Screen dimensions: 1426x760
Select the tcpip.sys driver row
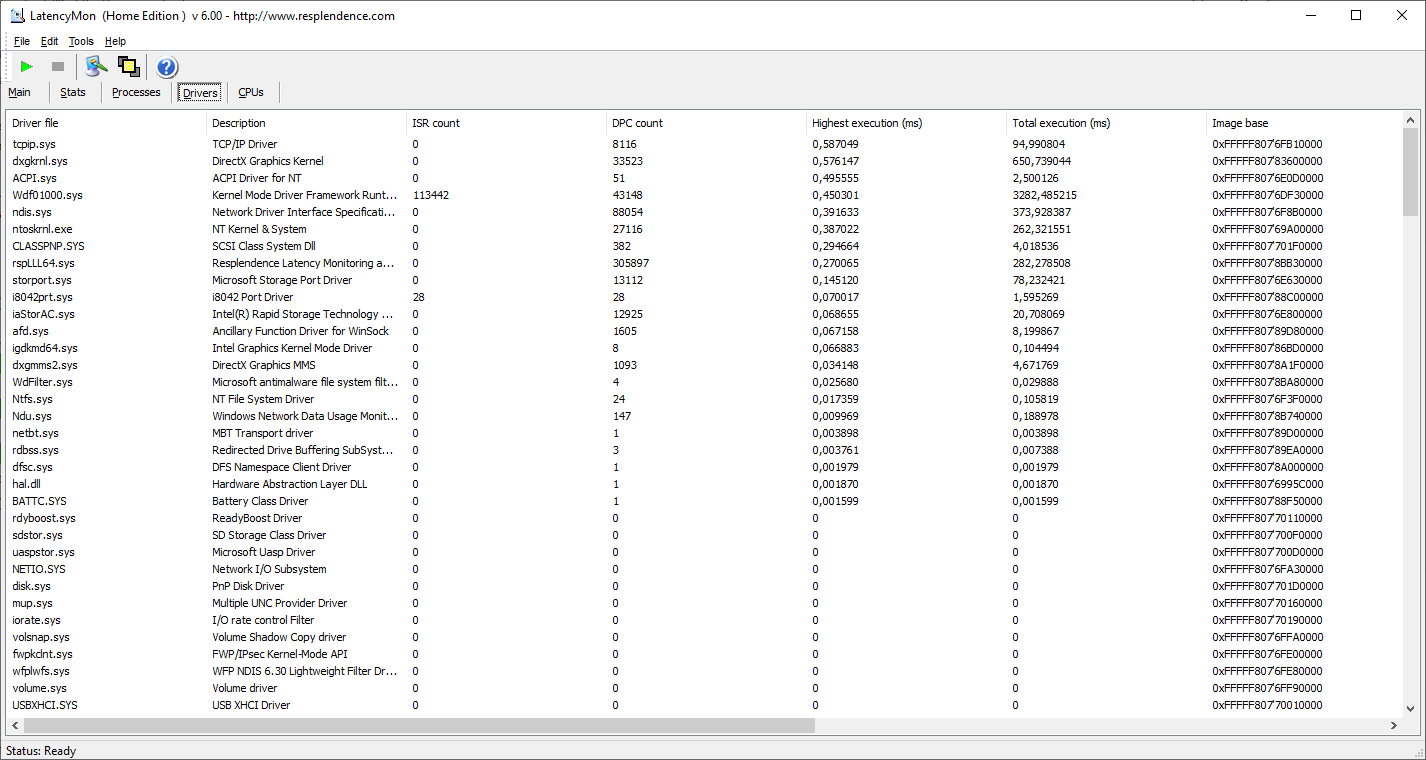pyautogui.click(x=705, y=144)
